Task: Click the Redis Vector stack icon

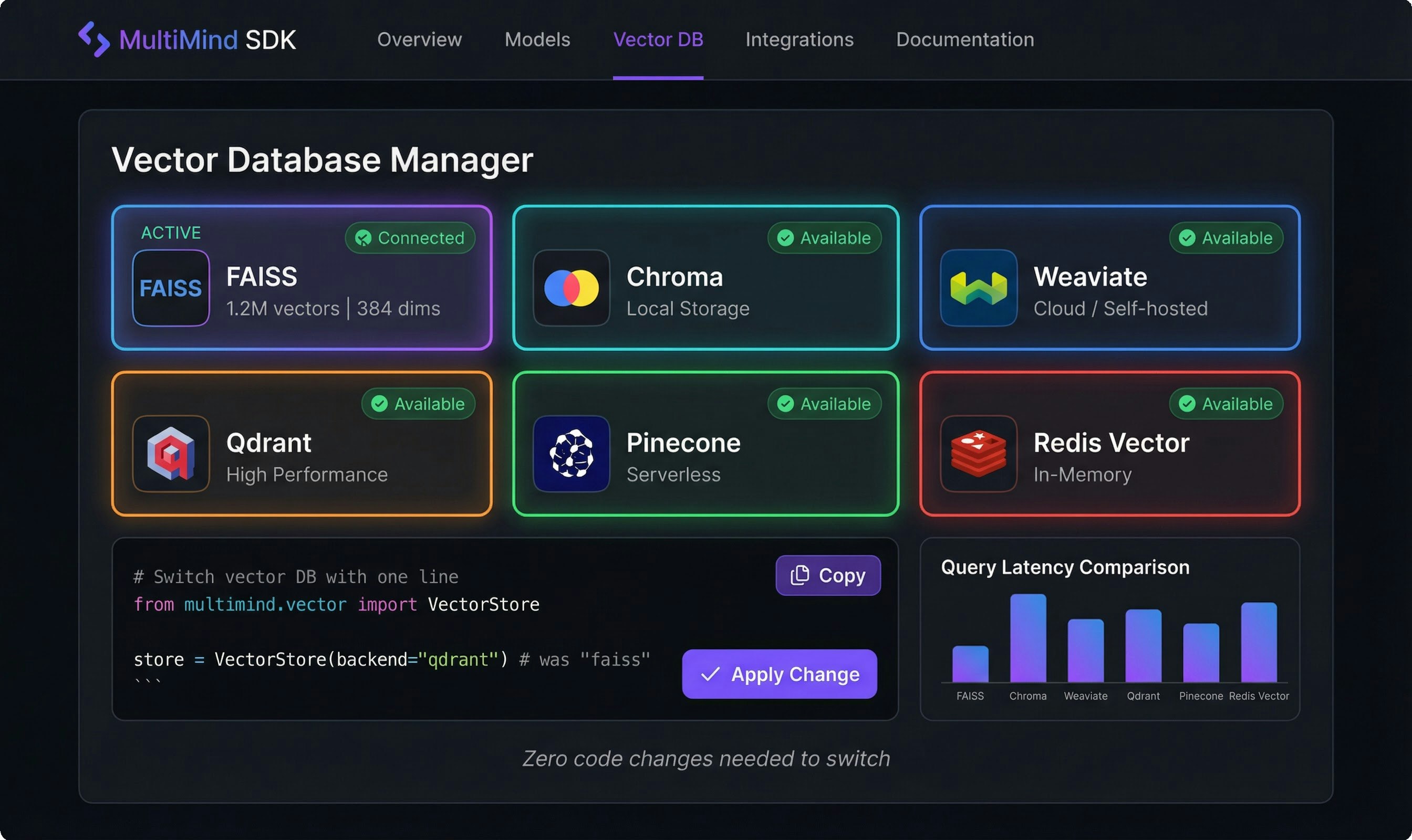Action: click(x=978, y=454)
